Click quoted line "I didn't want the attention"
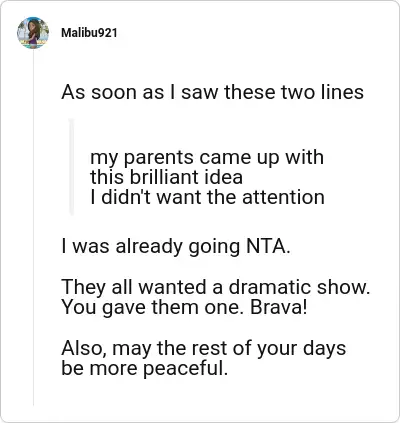 click(207, 197)
